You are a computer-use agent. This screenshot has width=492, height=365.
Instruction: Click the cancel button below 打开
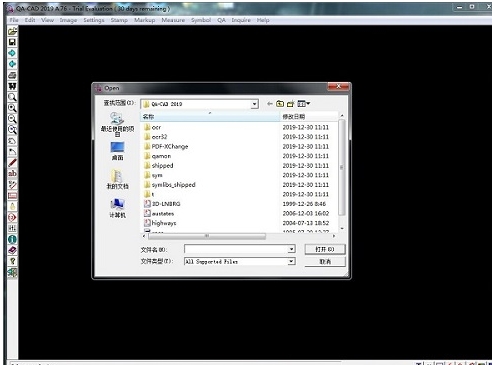click(325, 262)
